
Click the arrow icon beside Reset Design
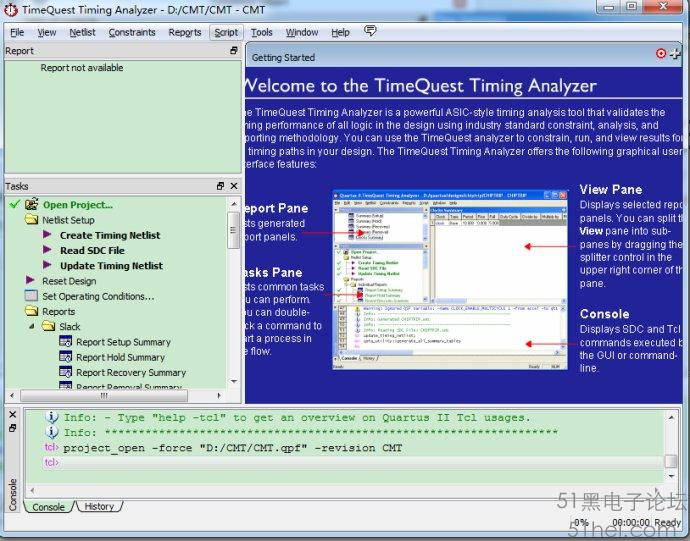(30, 280)
